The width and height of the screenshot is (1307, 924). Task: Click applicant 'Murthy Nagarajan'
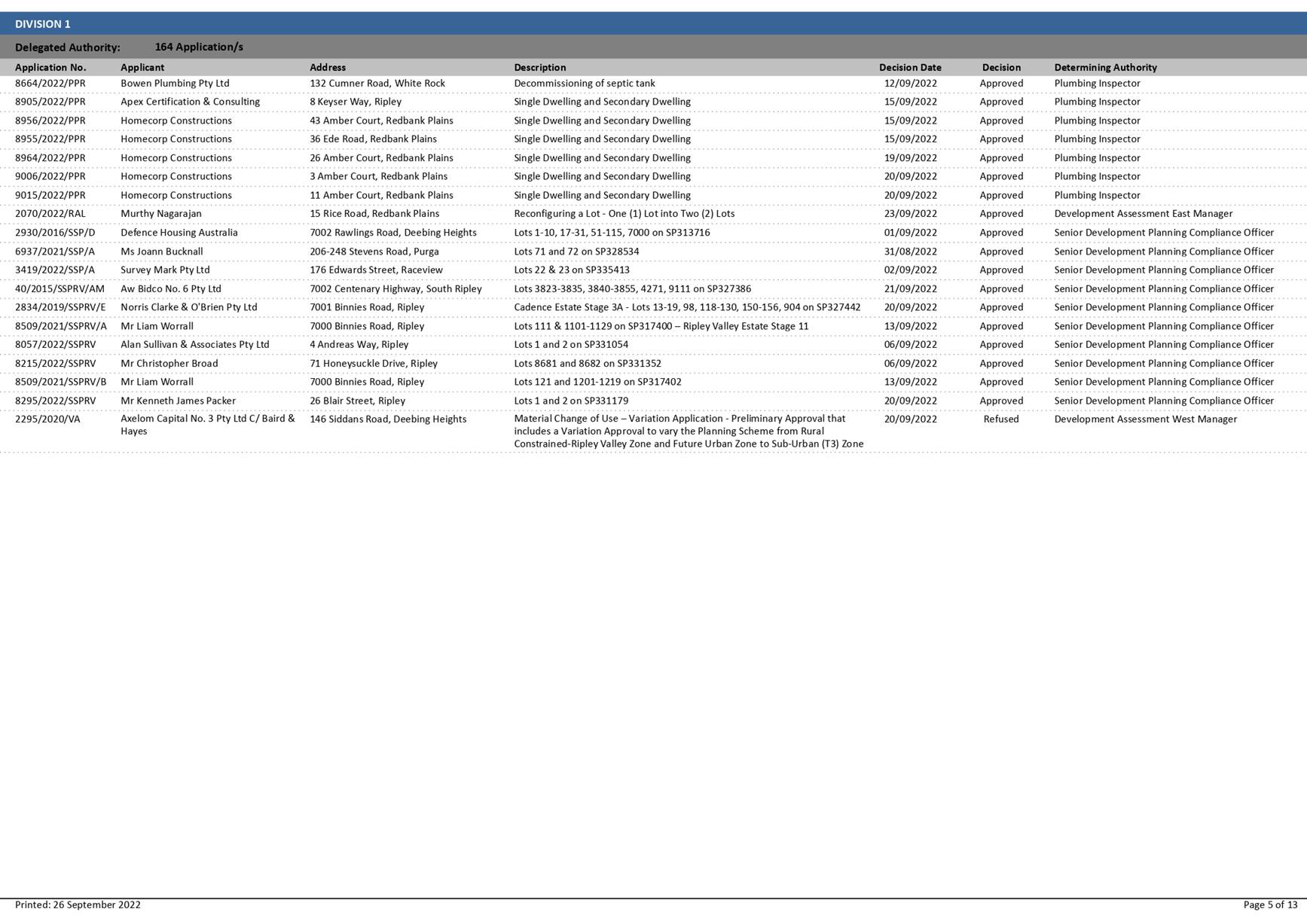(x=161, y=213)
